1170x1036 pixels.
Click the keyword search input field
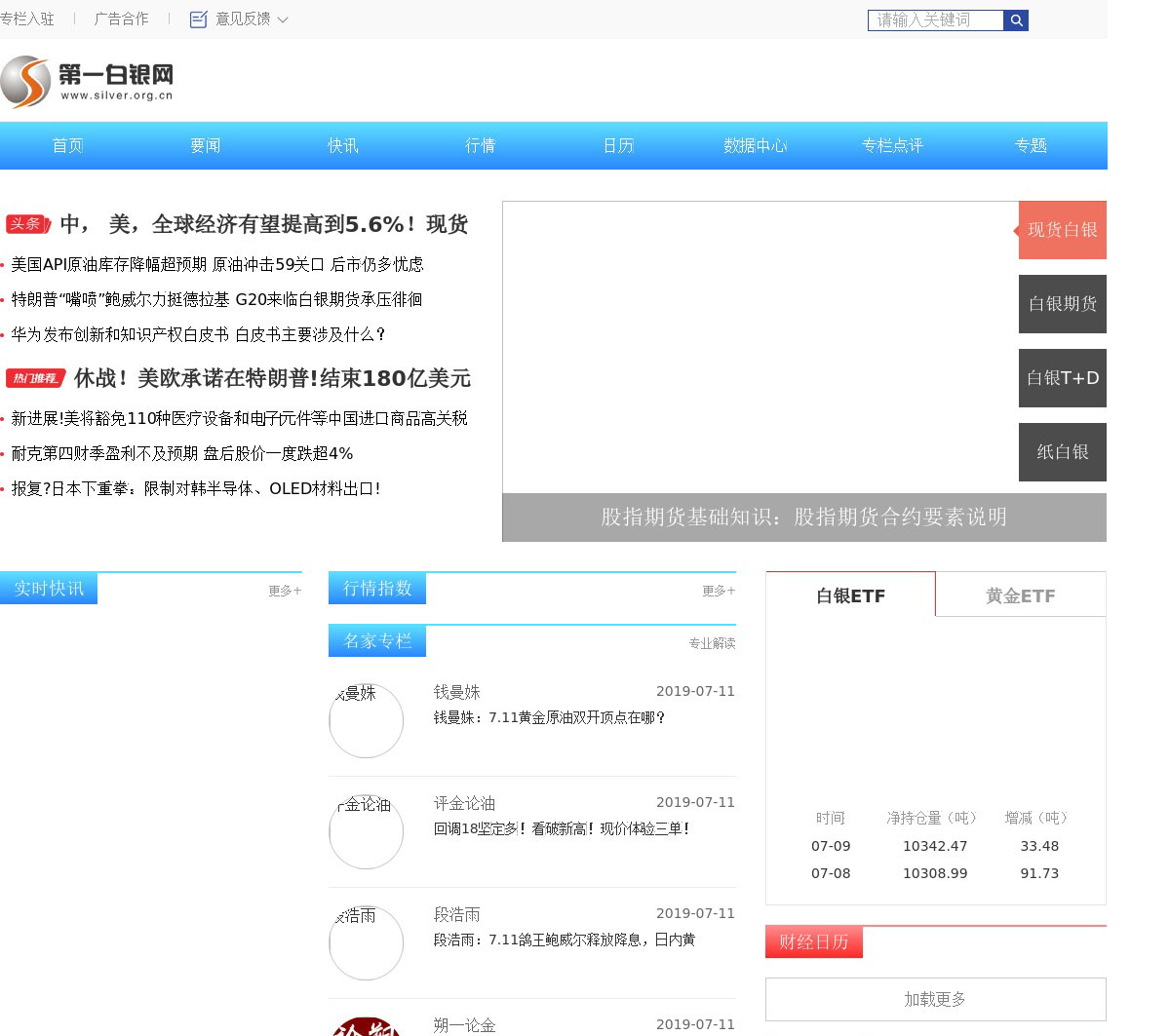pyautogui.click(x=934, y=20)
